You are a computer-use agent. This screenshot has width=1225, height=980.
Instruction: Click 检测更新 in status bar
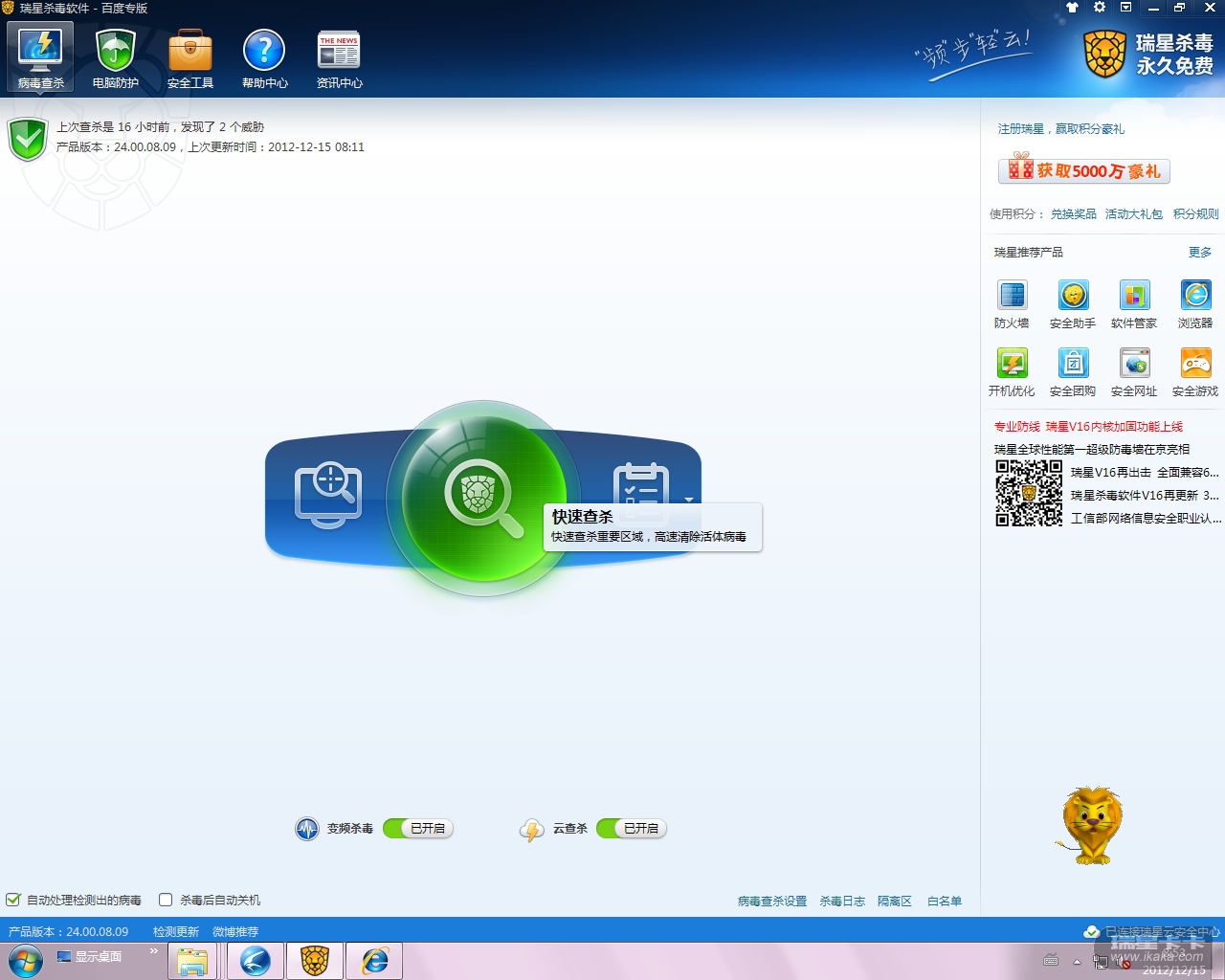coord(176,932)
